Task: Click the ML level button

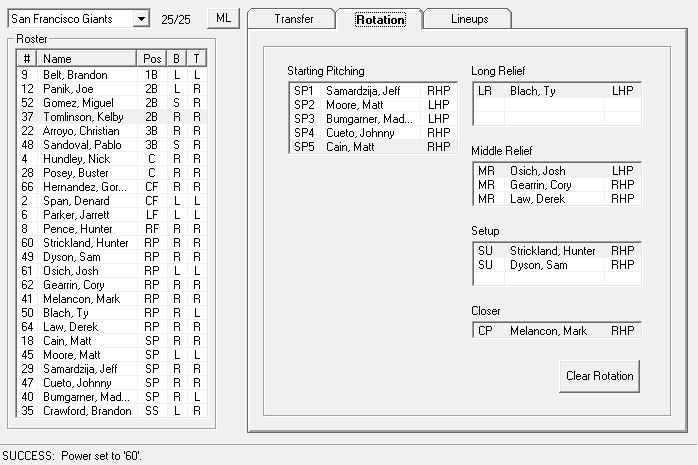Action: coord(222,19)
